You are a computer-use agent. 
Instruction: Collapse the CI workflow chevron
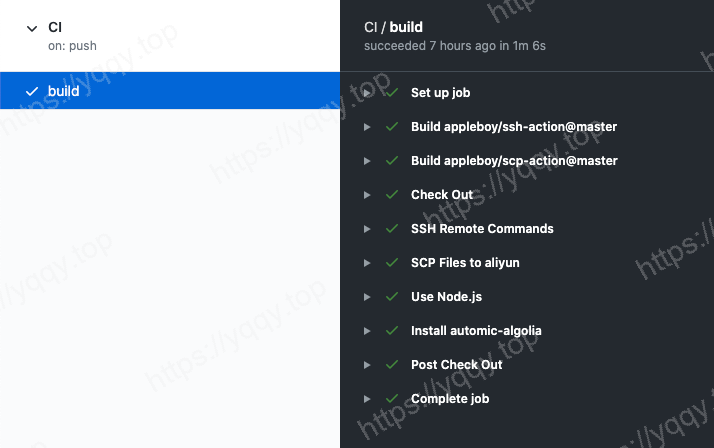[x=32, y=29]
